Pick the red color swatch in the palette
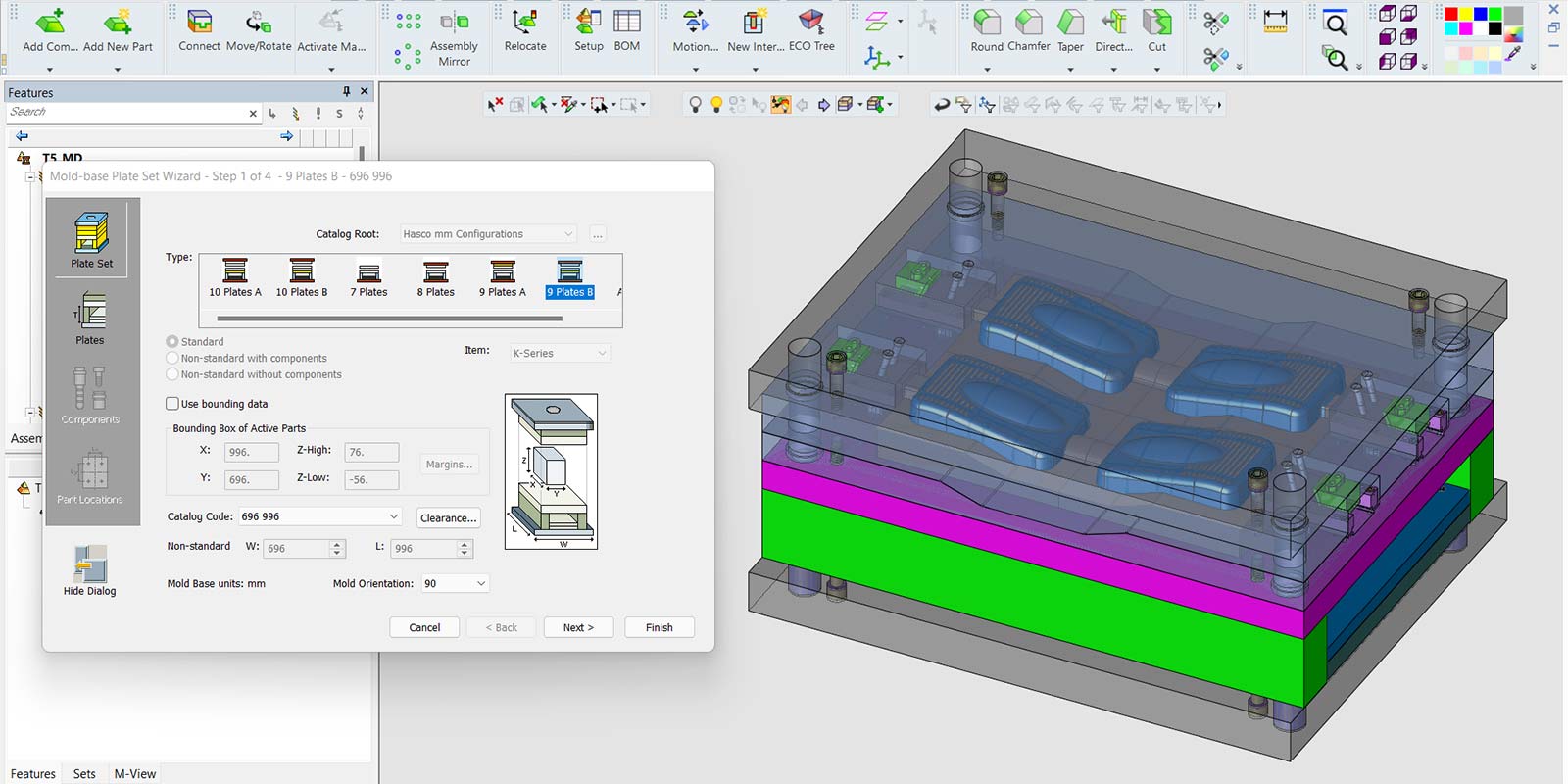This screenshot has width=1568, height=784. [1452, 13]
